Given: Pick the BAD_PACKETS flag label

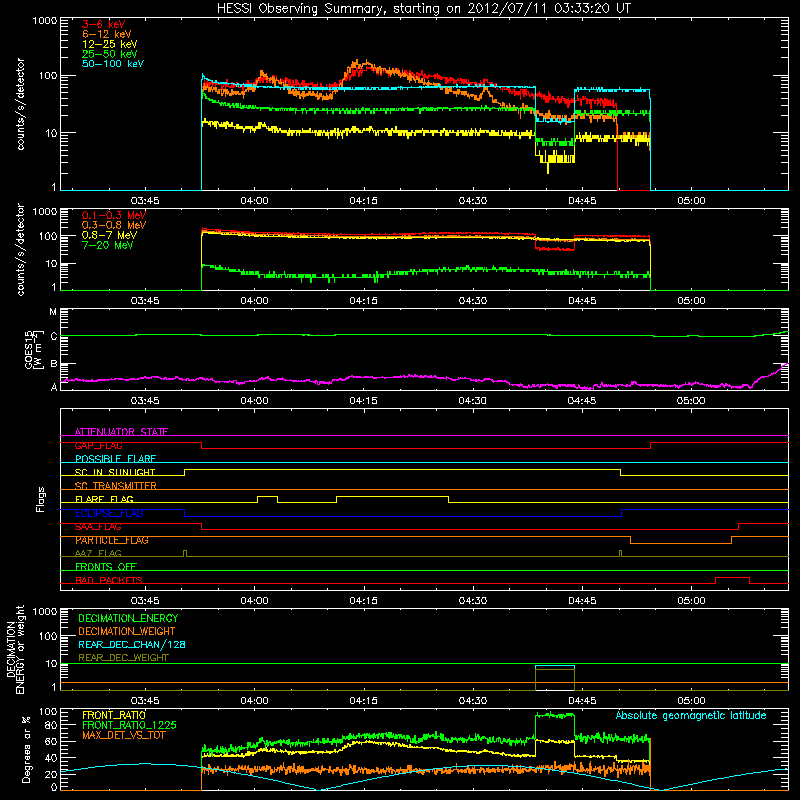Looking at the screenshot, I should [x=109, y=580].
